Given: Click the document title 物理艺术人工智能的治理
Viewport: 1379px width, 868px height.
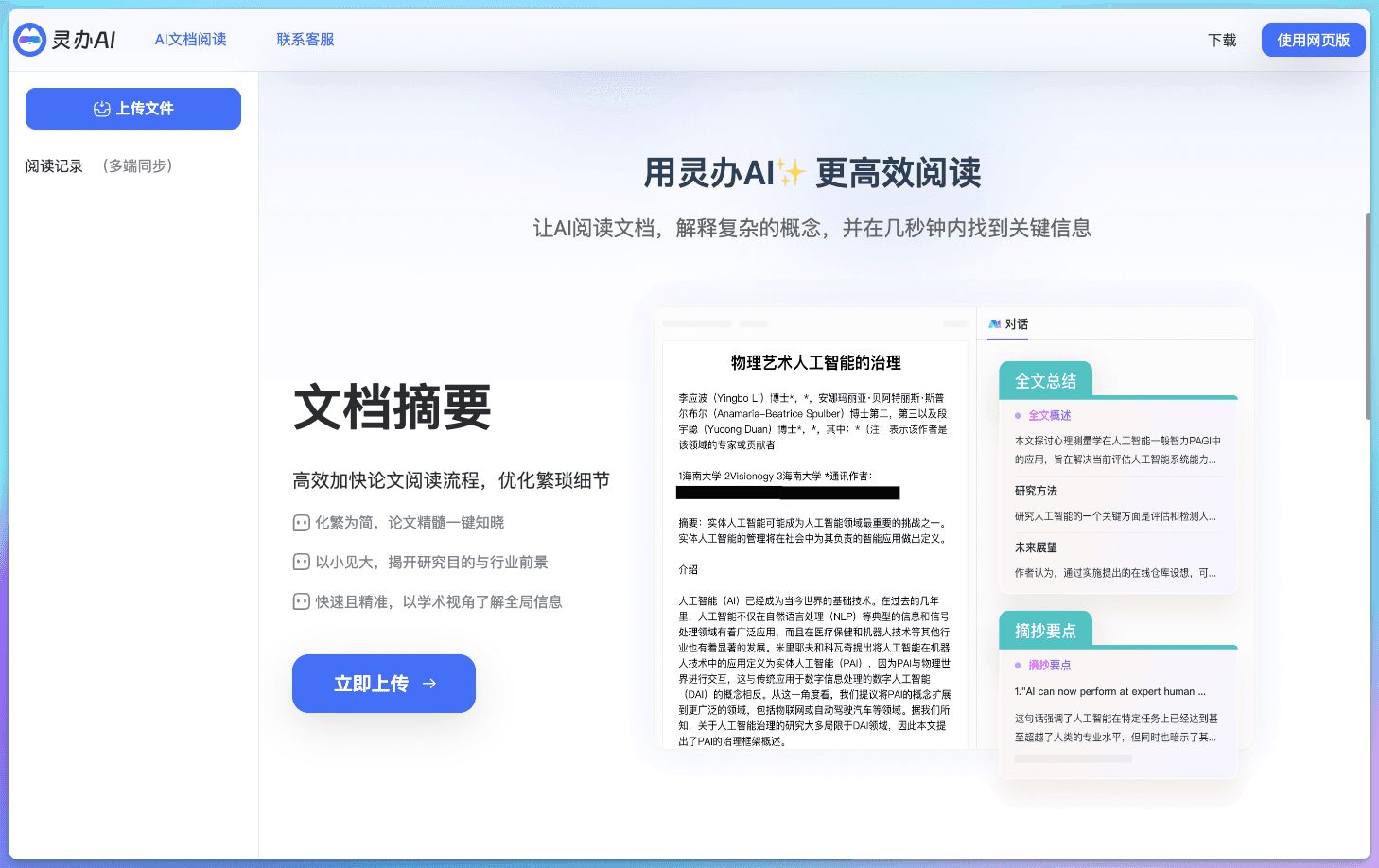Looking at the screenshot, I should tap(815, 362).
